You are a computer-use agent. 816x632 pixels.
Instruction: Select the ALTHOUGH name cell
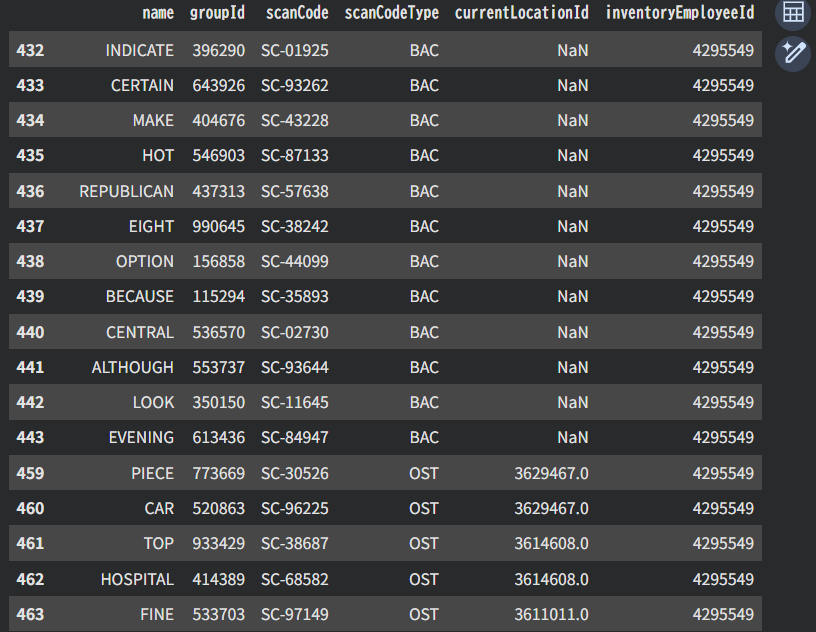tap(132, 367)
